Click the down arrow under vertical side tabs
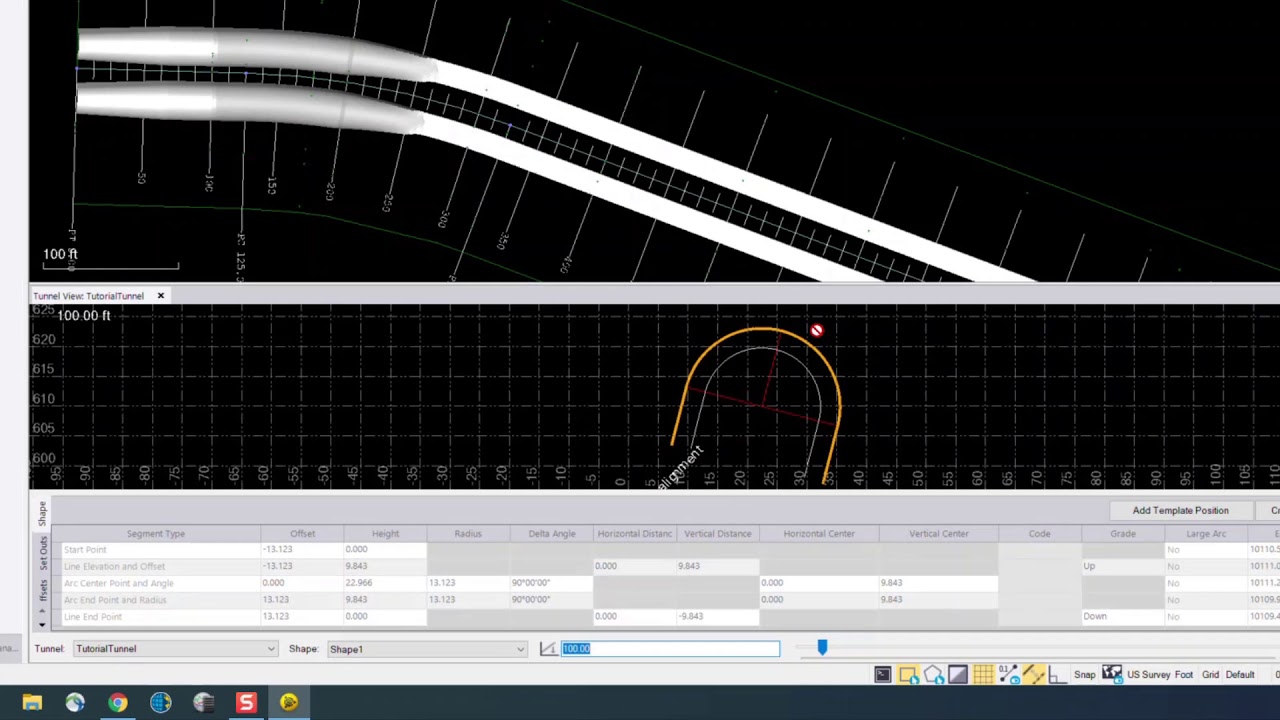Viewport: 1280px width, 720px height. click(42, 624)
